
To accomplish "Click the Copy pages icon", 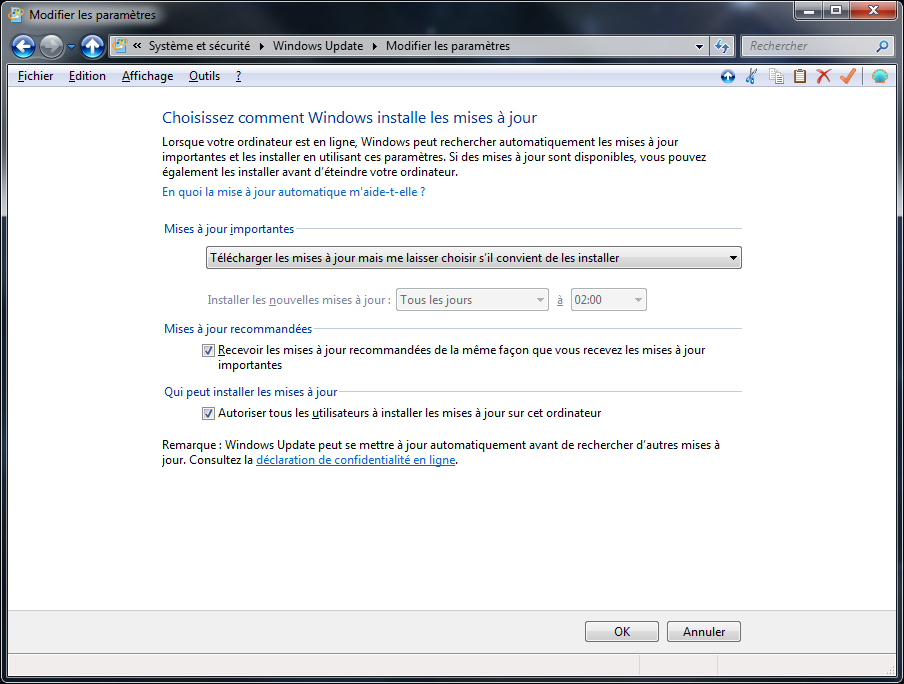I will pyautogui.click(x=776, y=76).
